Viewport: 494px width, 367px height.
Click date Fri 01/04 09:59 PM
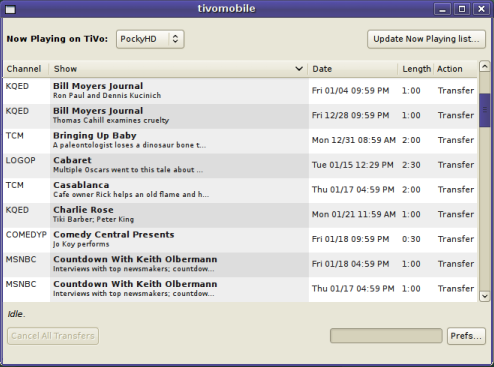tap(350, 91)
